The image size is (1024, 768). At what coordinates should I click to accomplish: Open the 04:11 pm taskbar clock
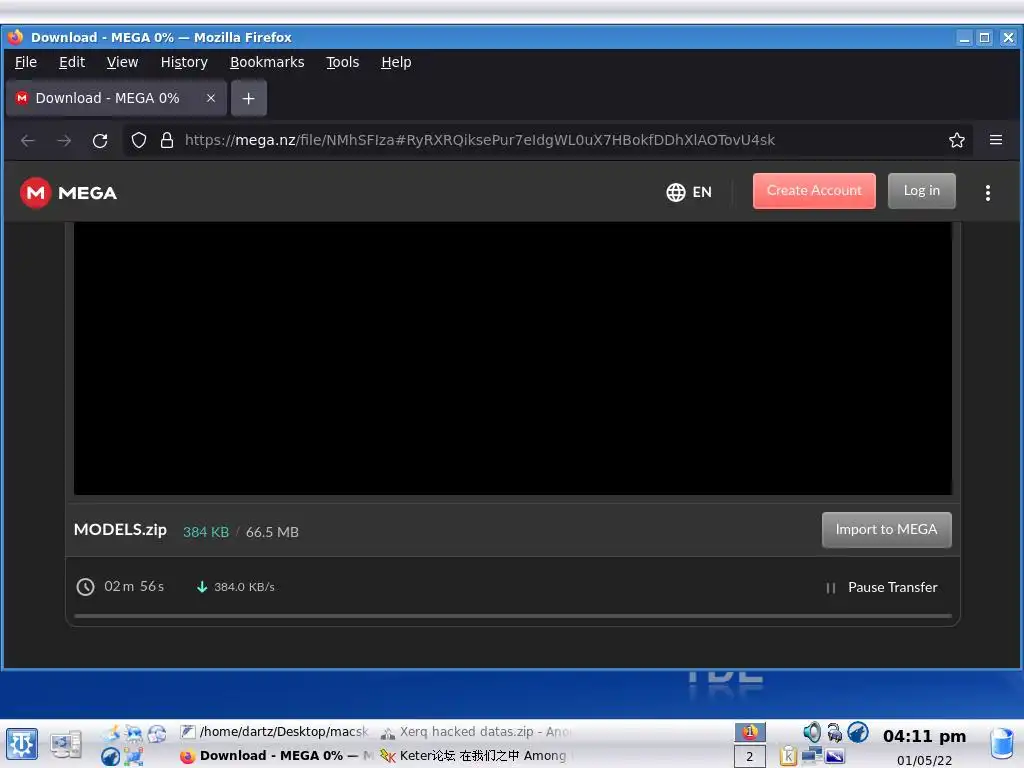click(x=924, y=737)
